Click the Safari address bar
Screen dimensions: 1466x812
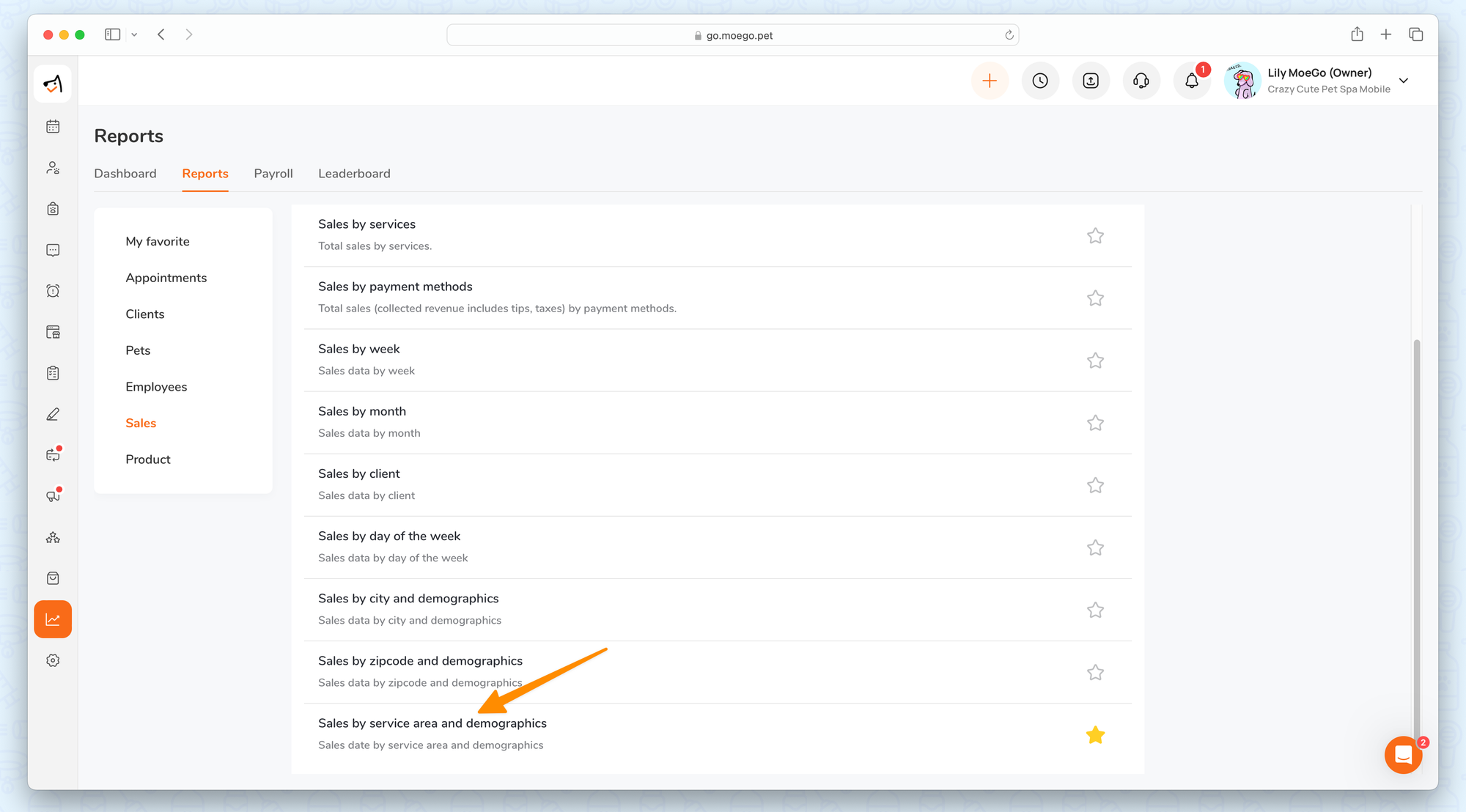click(x=732, y=35)
